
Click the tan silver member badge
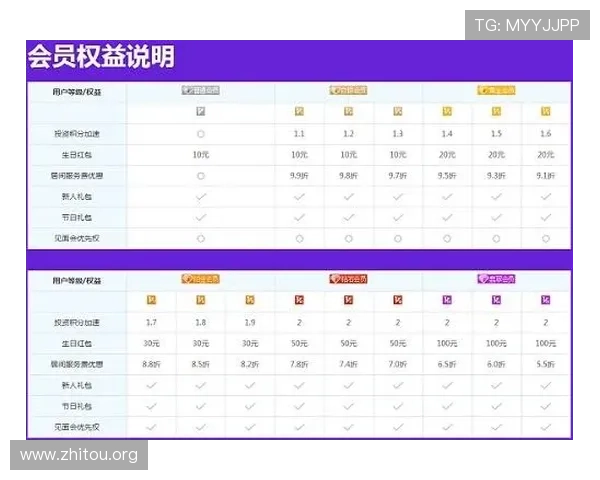tap(348, 90)
